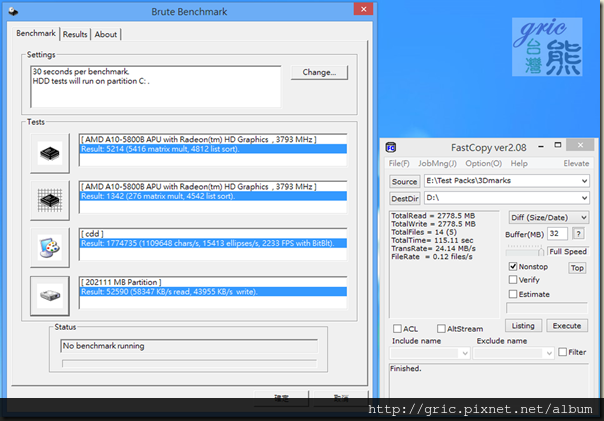The height and width of the screenshot is (421, 604).
Task: Click the Change... settings button
Action: coord(319,72)
